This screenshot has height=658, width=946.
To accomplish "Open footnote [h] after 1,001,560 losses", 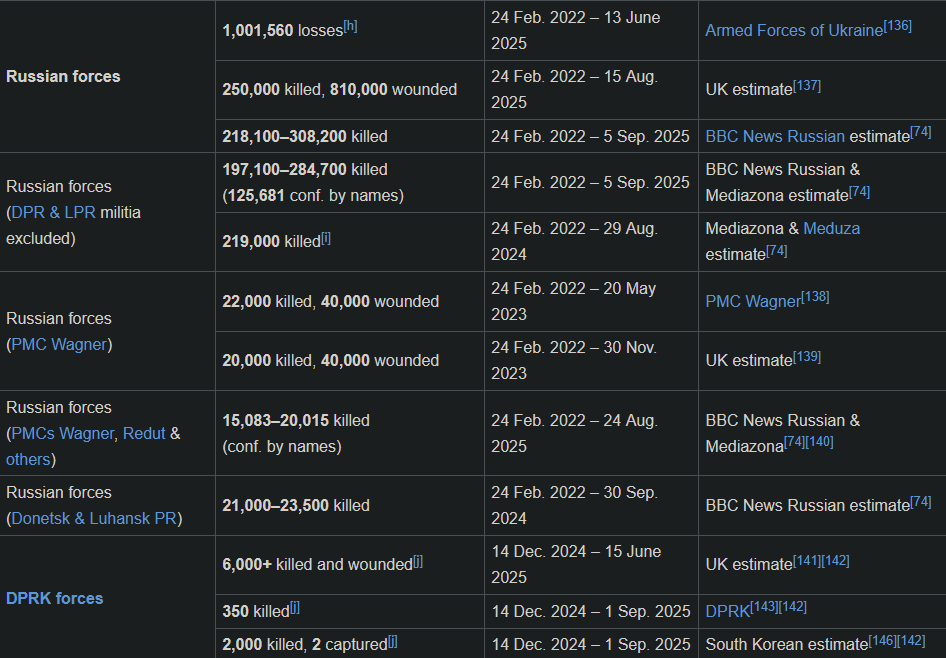I will (350, 26).
